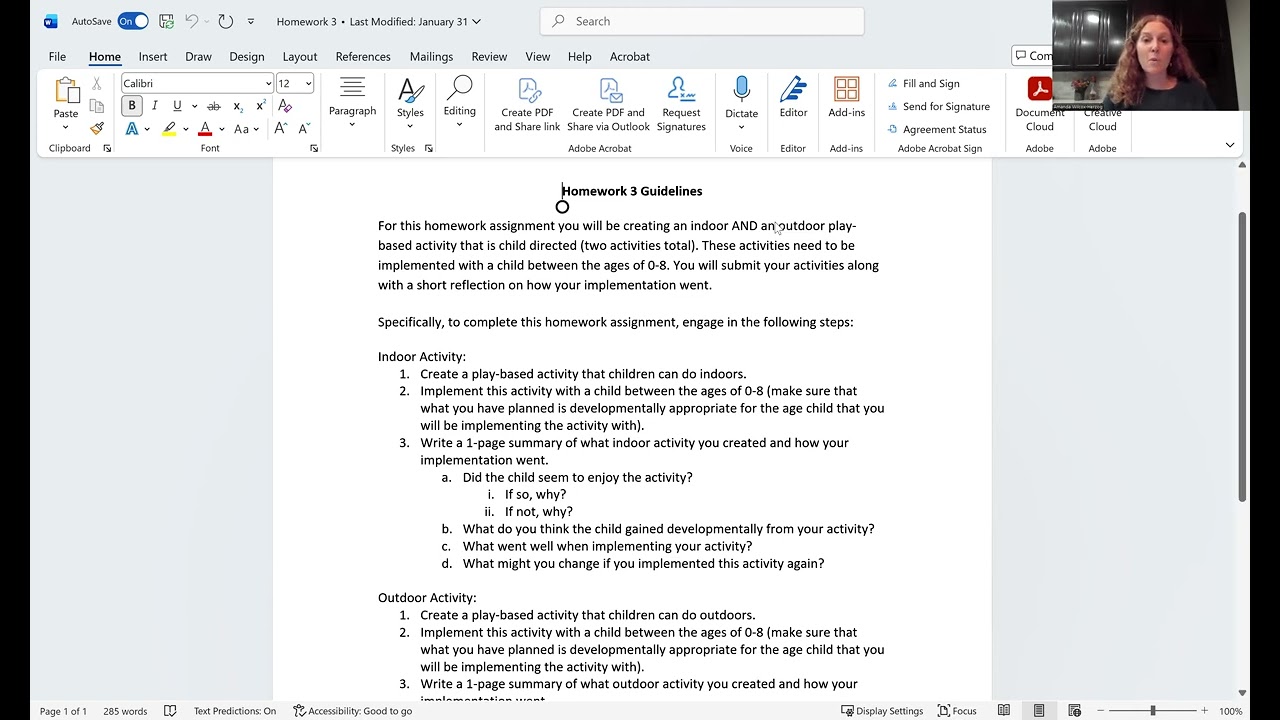Viewport: 1280px width, 720px height.
Task: Switch to the Insert tab
Action: click(x=153, y=57)
